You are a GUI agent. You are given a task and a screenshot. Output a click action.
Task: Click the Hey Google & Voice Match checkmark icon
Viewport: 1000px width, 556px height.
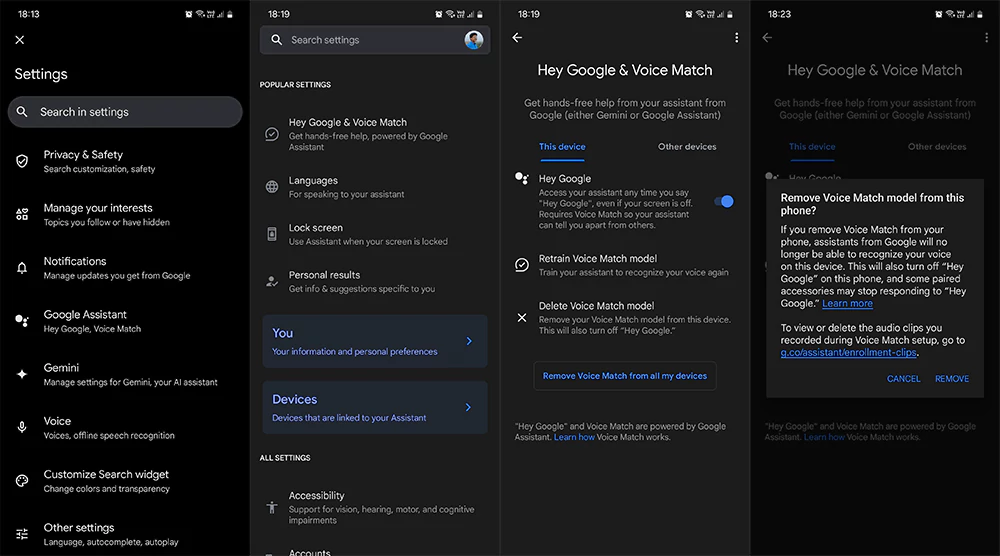pos(272,134)
